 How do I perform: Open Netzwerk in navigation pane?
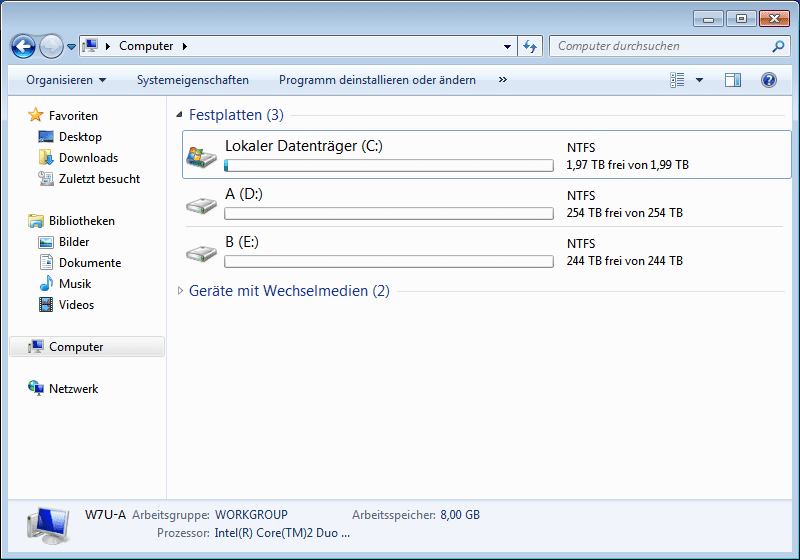[x=73, y=389]
